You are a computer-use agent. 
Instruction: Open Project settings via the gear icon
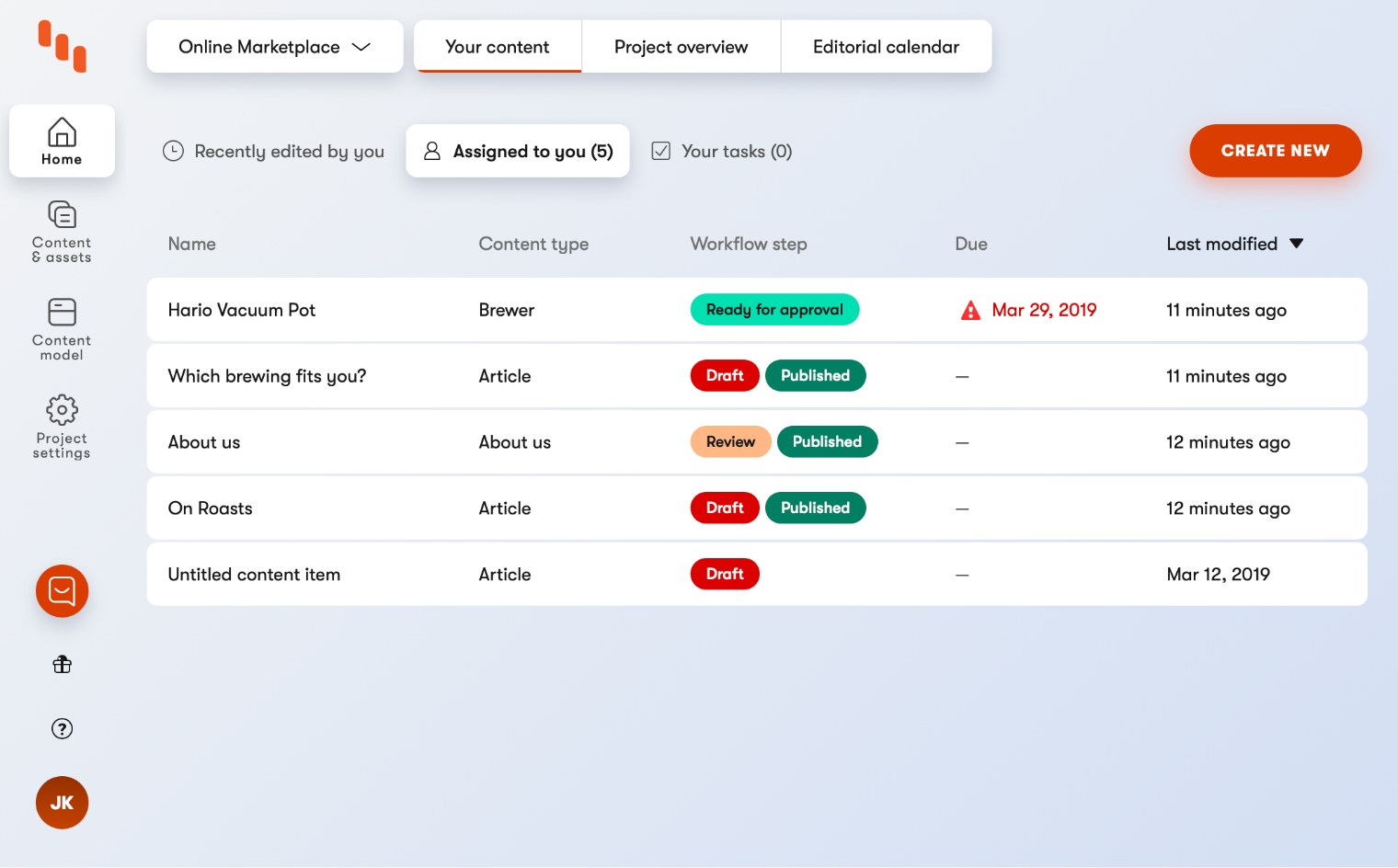click(62, 426)
